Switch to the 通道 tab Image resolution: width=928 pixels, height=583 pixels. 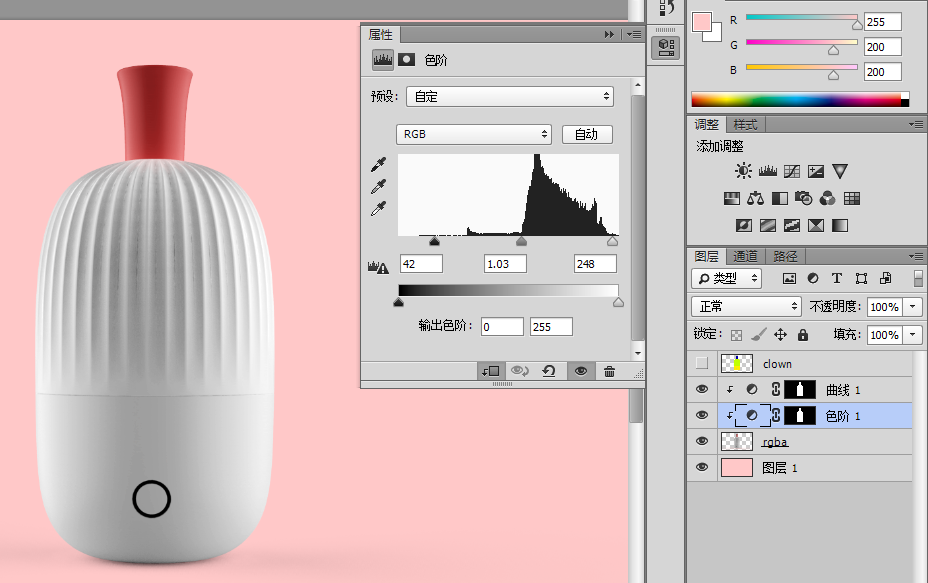pyautogui.click(x=745, y=256)
